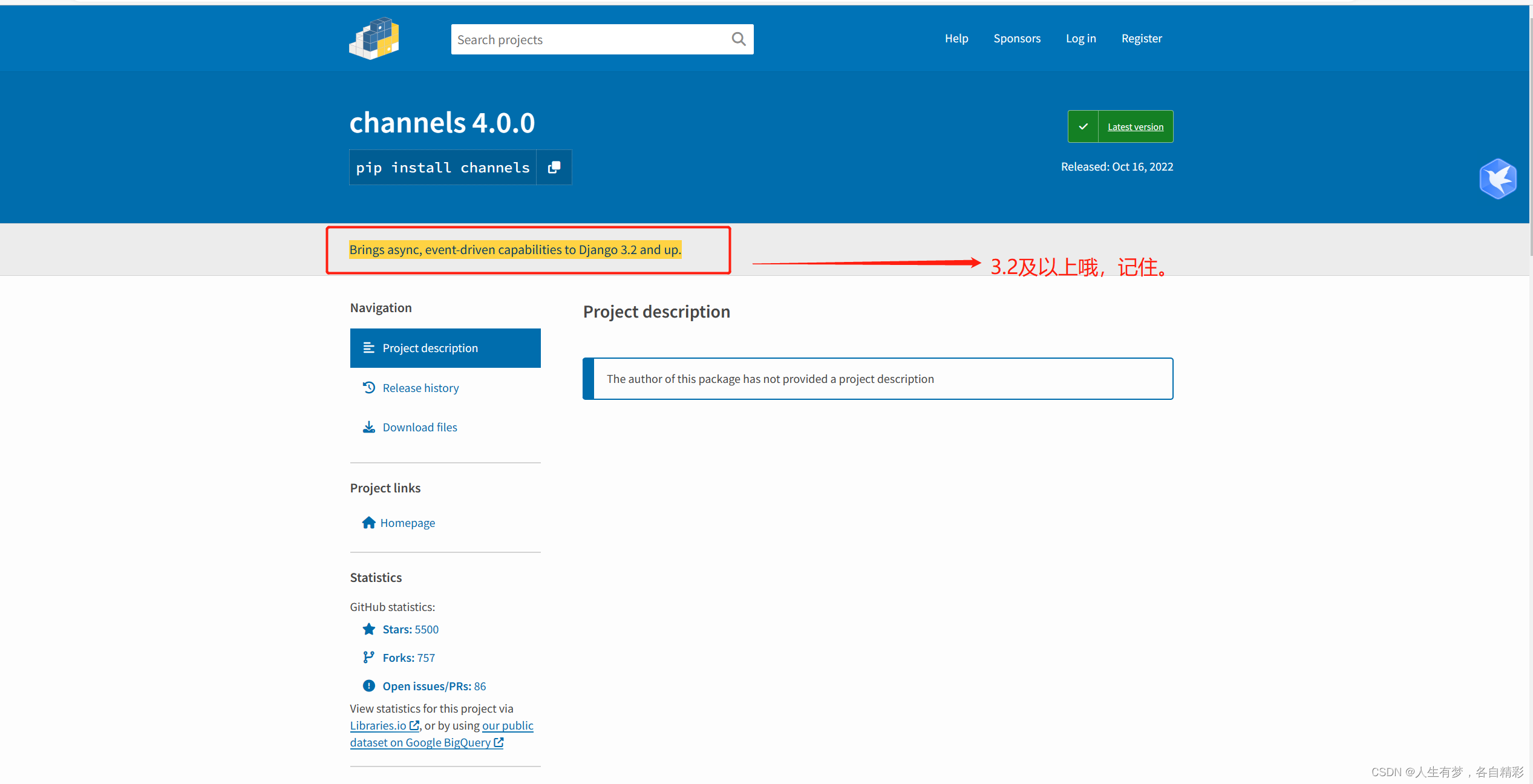Screen dimensions: 1533x784
Task: Copy the pip install command via clipboard icon
Action: coord(554,167)
